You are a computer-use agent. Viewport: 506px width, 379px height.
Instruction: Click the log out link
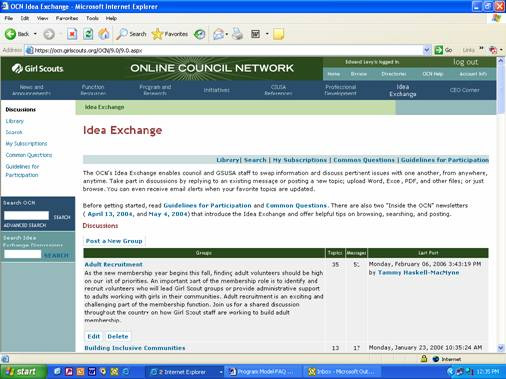pyautogui.click(x=465, y=62)
